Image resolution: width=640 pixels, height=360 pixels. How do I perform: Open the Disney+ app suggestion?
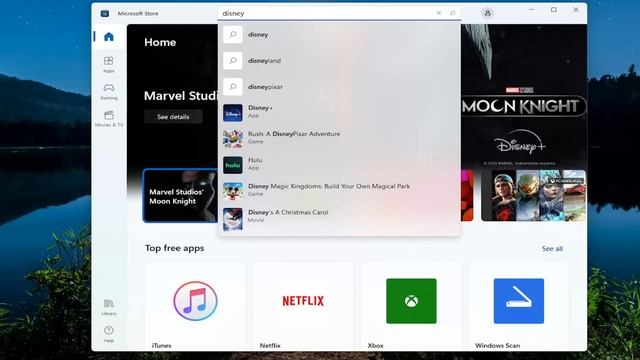[x=339, y=113]
